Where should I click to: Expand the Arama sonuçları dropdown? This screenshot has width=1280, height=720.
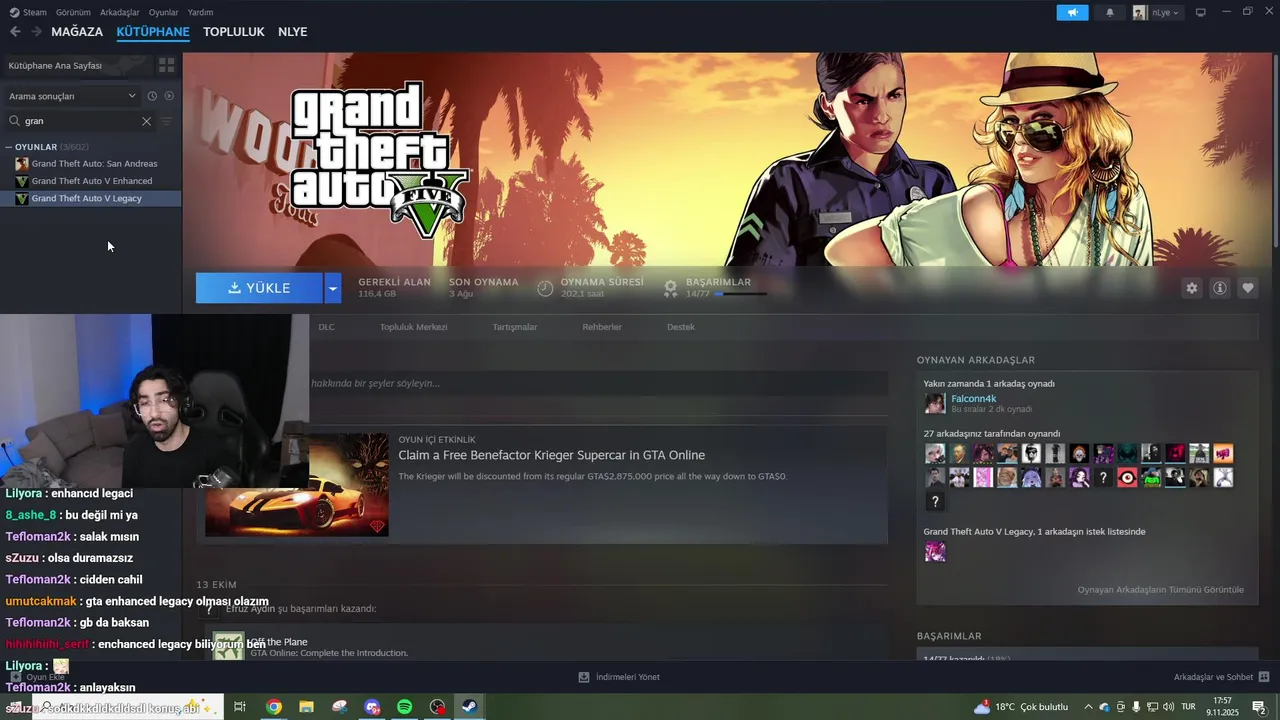click(x=72, y=96)
